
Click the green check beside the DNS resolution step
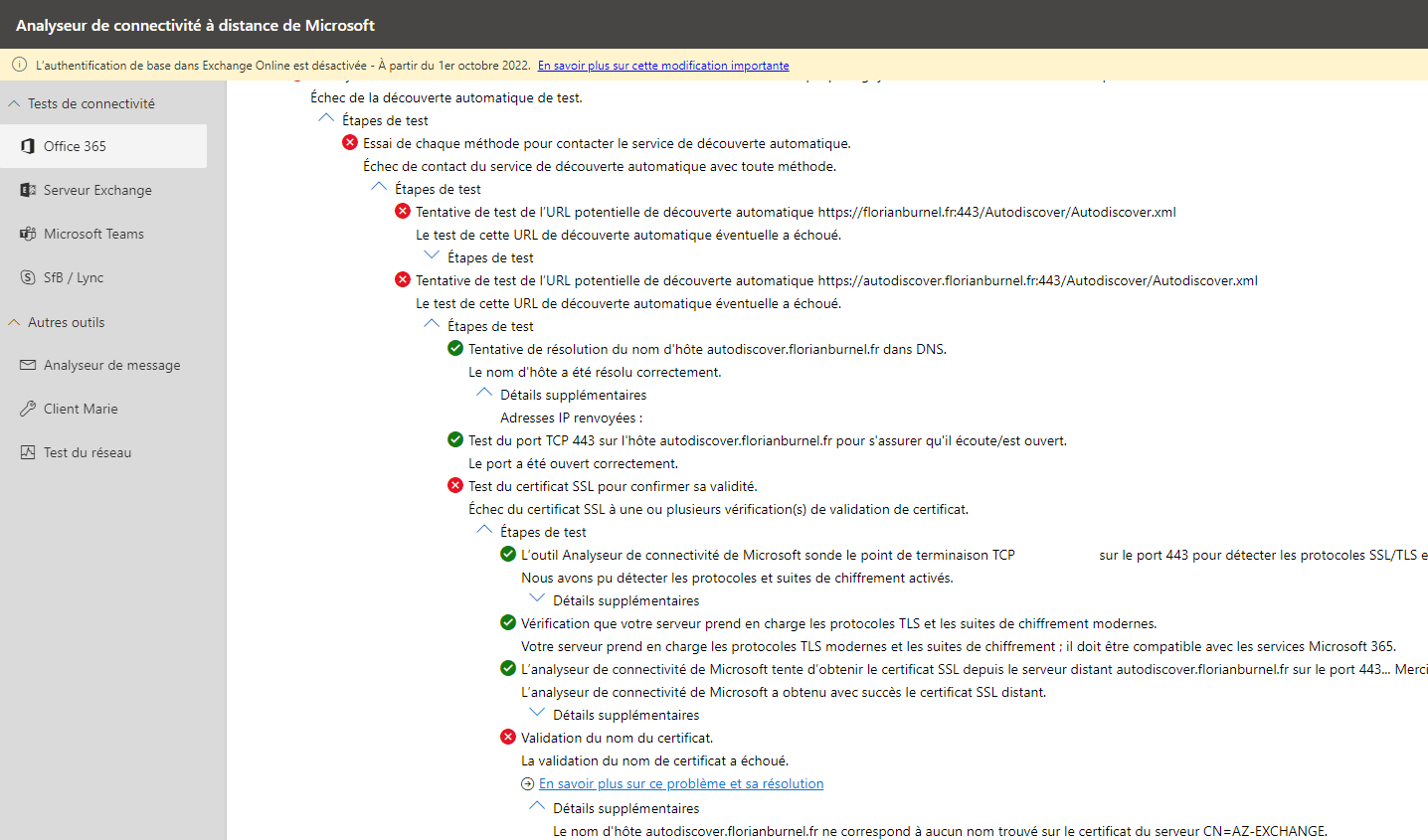click(x=455, y=348)
